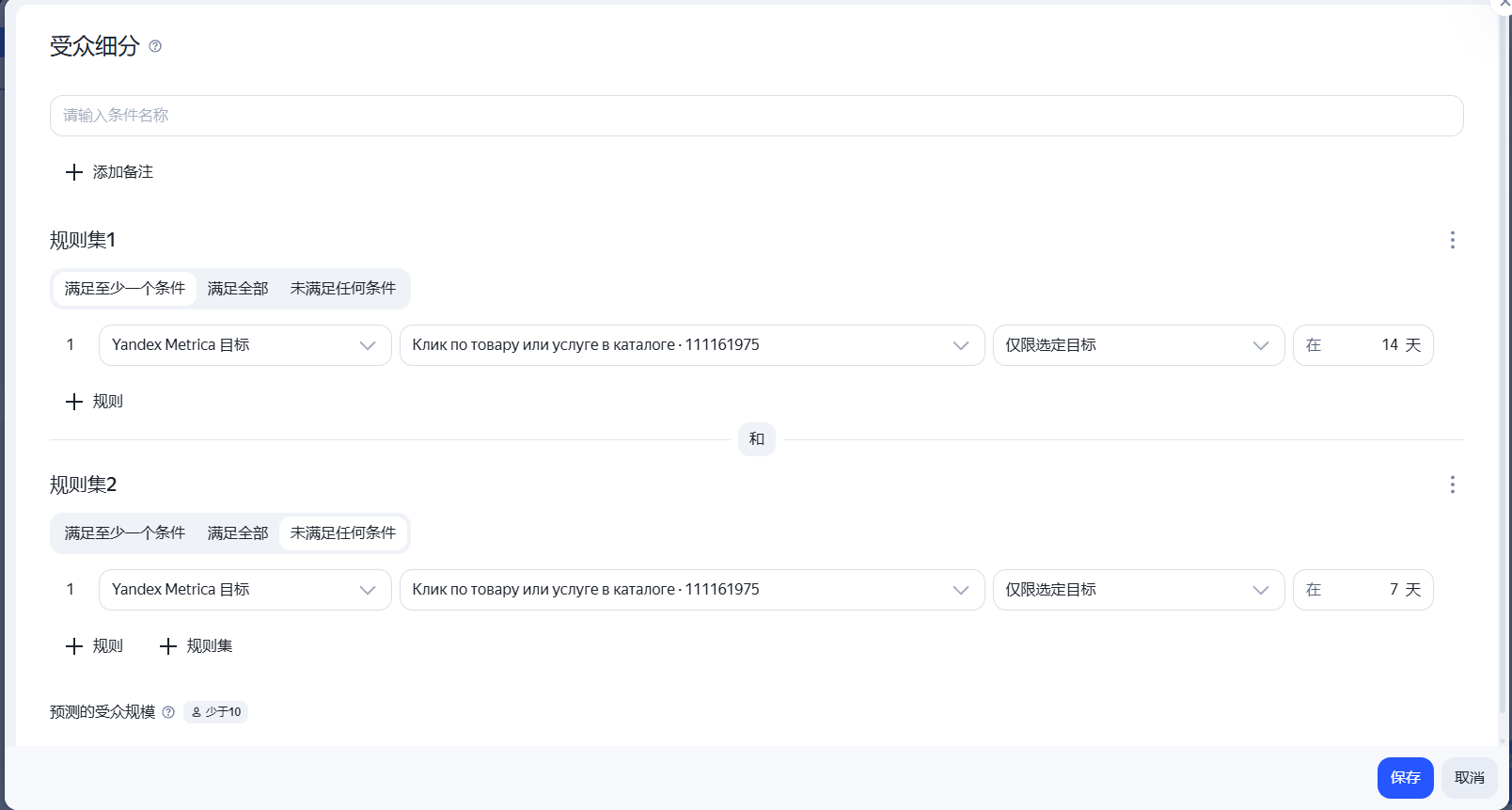Open 仅限选定目标 dropdown in 规则集1
1512x810 pixels.
tap(1139, 345)
